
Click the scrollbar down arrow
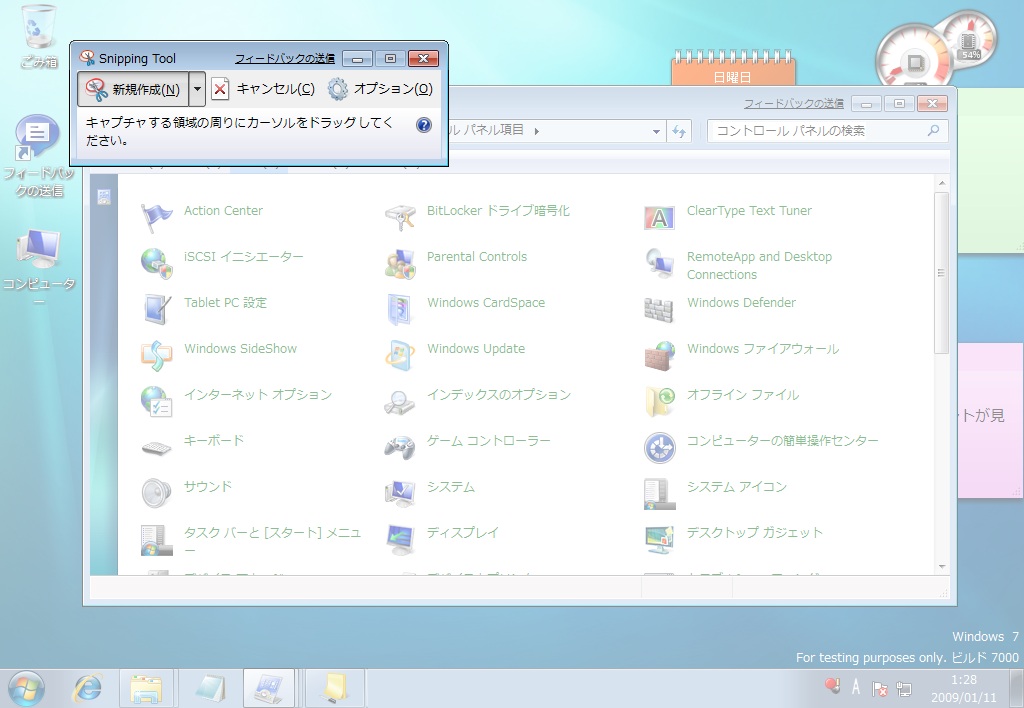(x=941, y=566)
